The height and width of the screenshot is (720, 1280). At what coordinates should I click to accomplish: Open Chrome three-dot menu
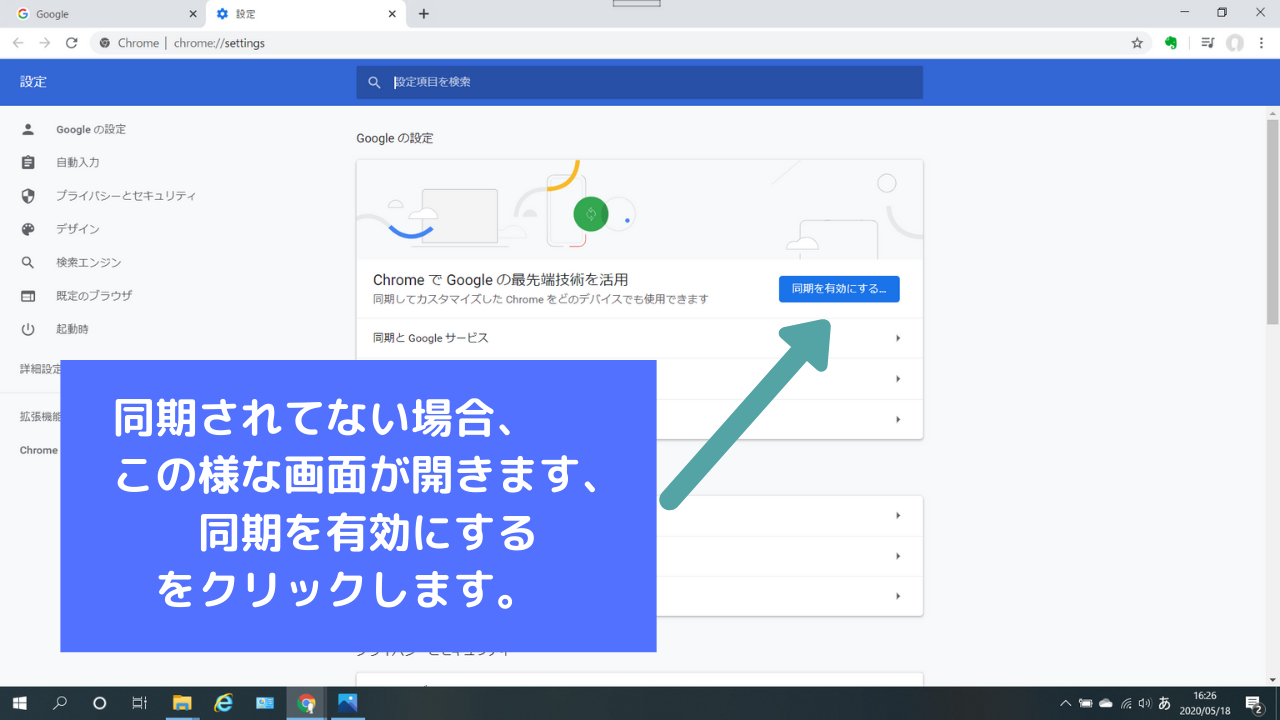(x=1263, y=43)
